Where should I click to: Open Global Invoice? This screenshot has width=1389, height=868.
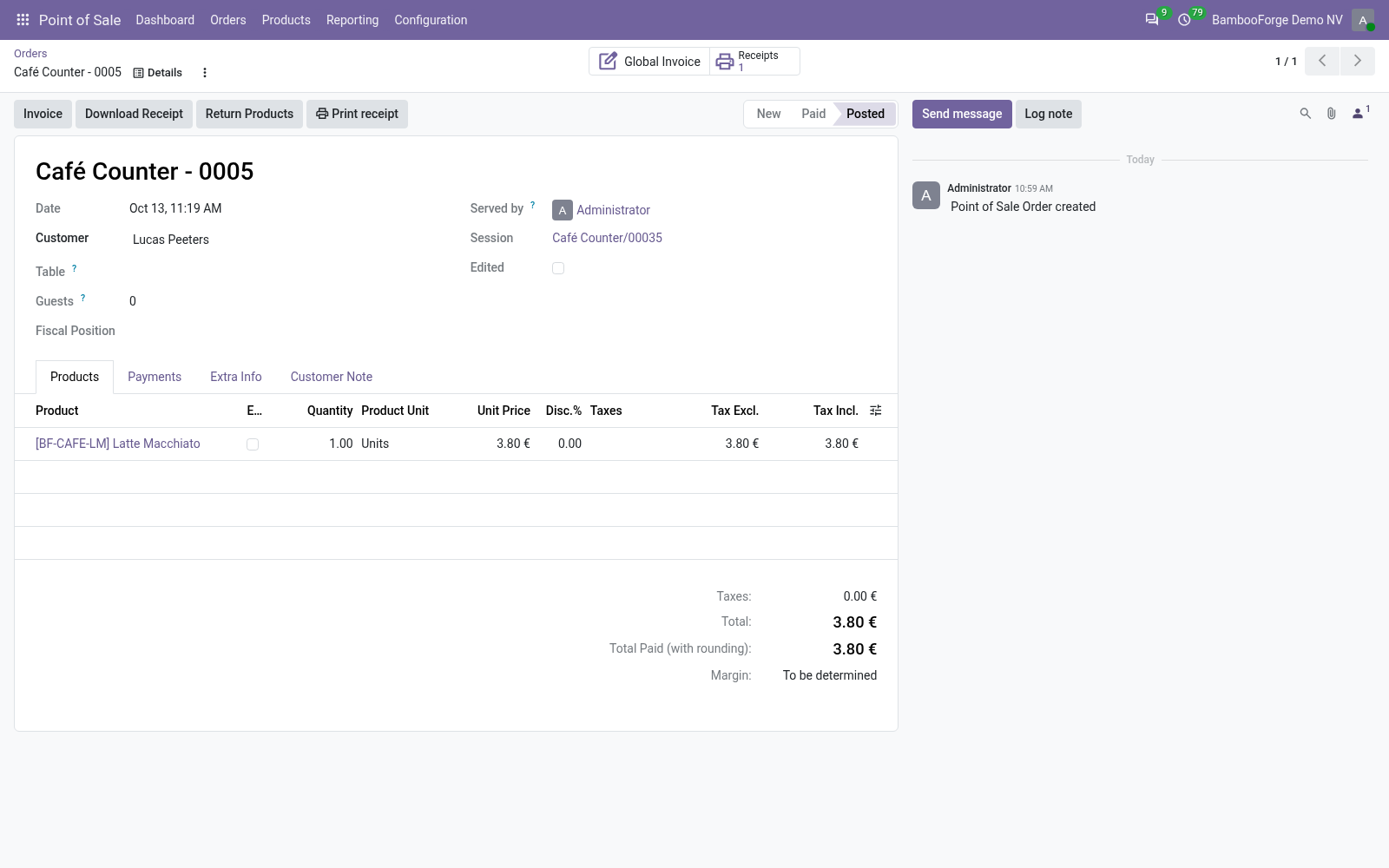coord(649,62)
